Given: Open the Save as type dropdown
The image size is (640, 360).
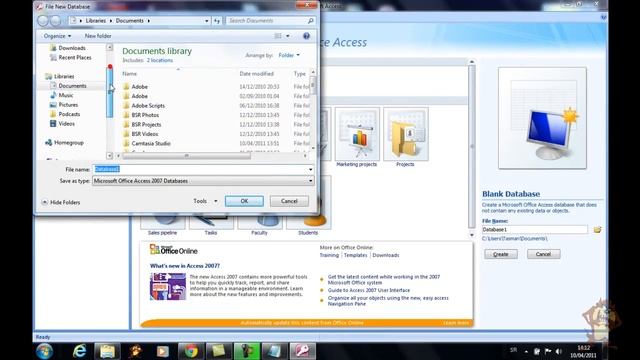Looking at the screenshot, I should click(203, 180).
